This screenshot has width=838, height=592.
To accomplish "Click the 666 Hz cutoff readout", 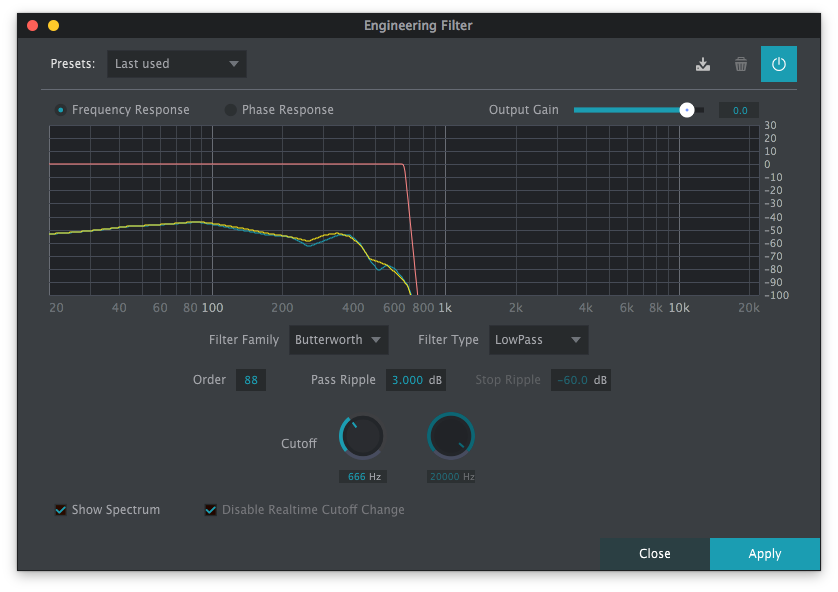I will click(x=361, y=476).
